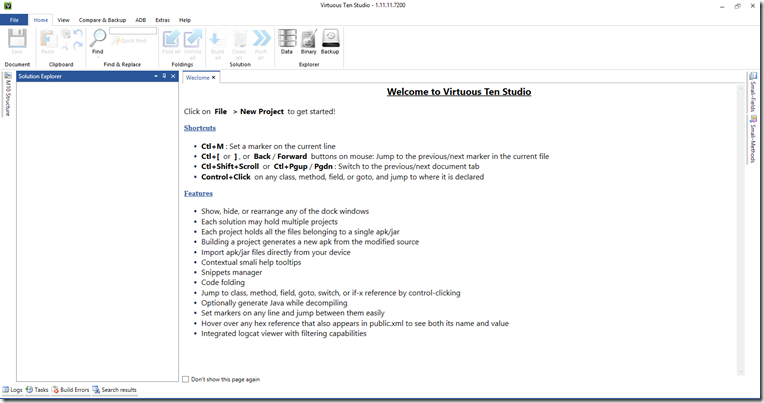This screenshot has height=403, width=764.
Task: Open the ADB ribbon tab
Action: pos(141,20)
